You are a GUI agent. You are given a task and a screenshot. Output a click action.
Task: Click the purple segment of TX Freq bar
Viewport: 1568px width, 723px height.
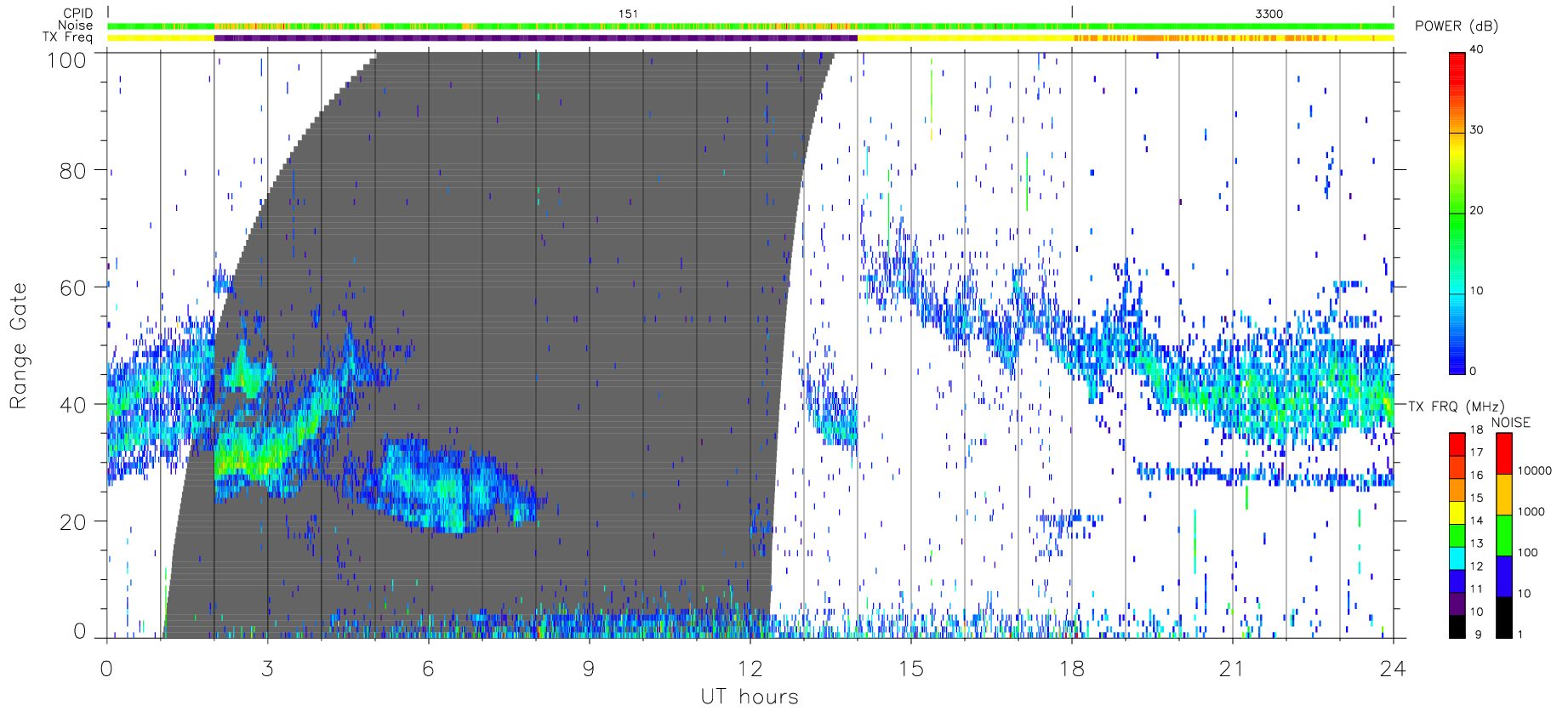(536, 37)
